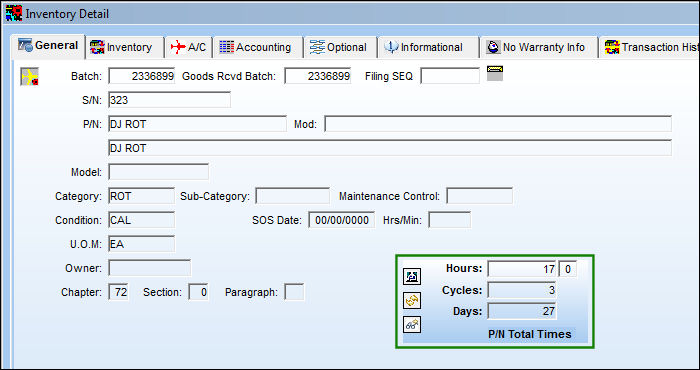Click the Hours minutes box showing 0
Screen dimensions: 700x370
point(567,269)
